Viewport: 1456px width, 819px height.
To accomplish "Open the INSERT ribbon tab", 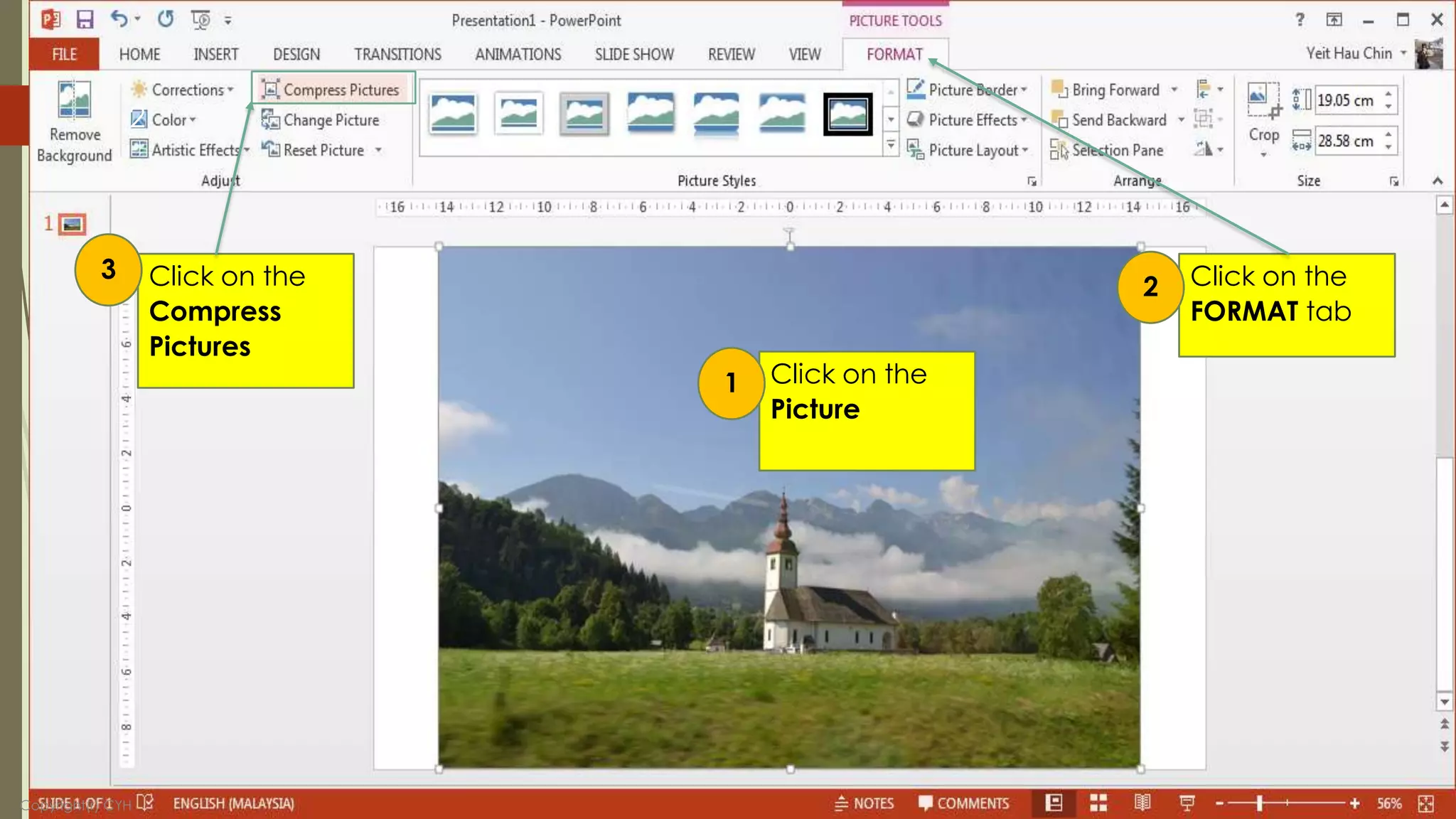I will click(215, 54).
